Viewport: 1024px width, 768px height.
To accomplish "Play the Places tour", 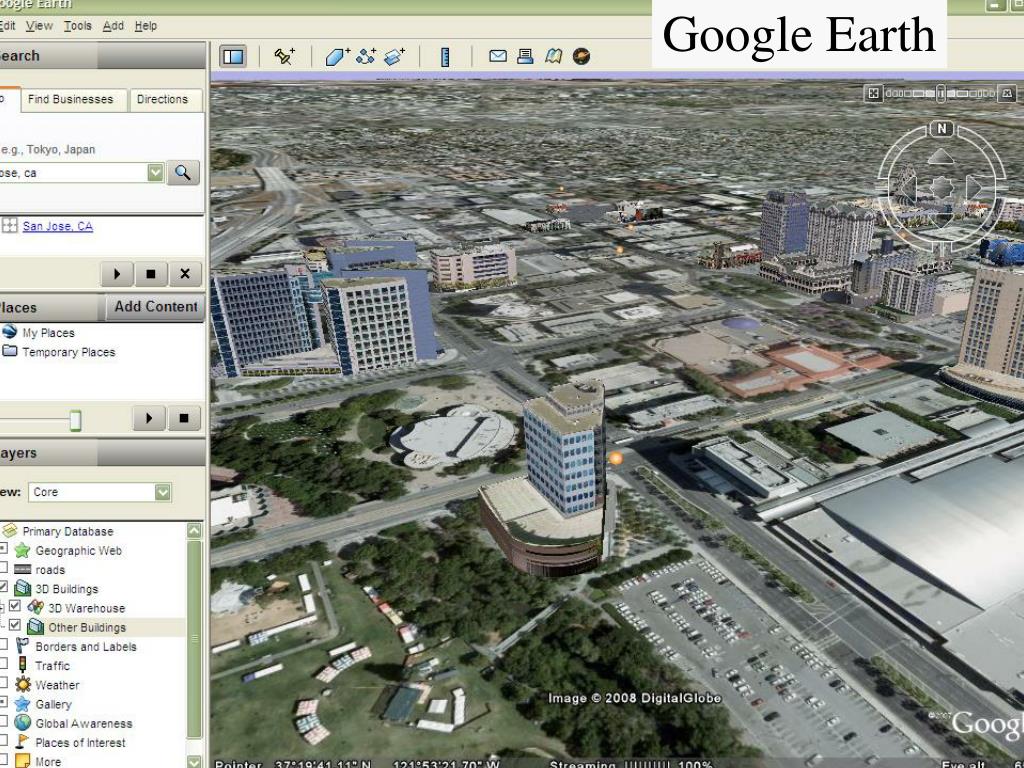I will click(149, 418).
